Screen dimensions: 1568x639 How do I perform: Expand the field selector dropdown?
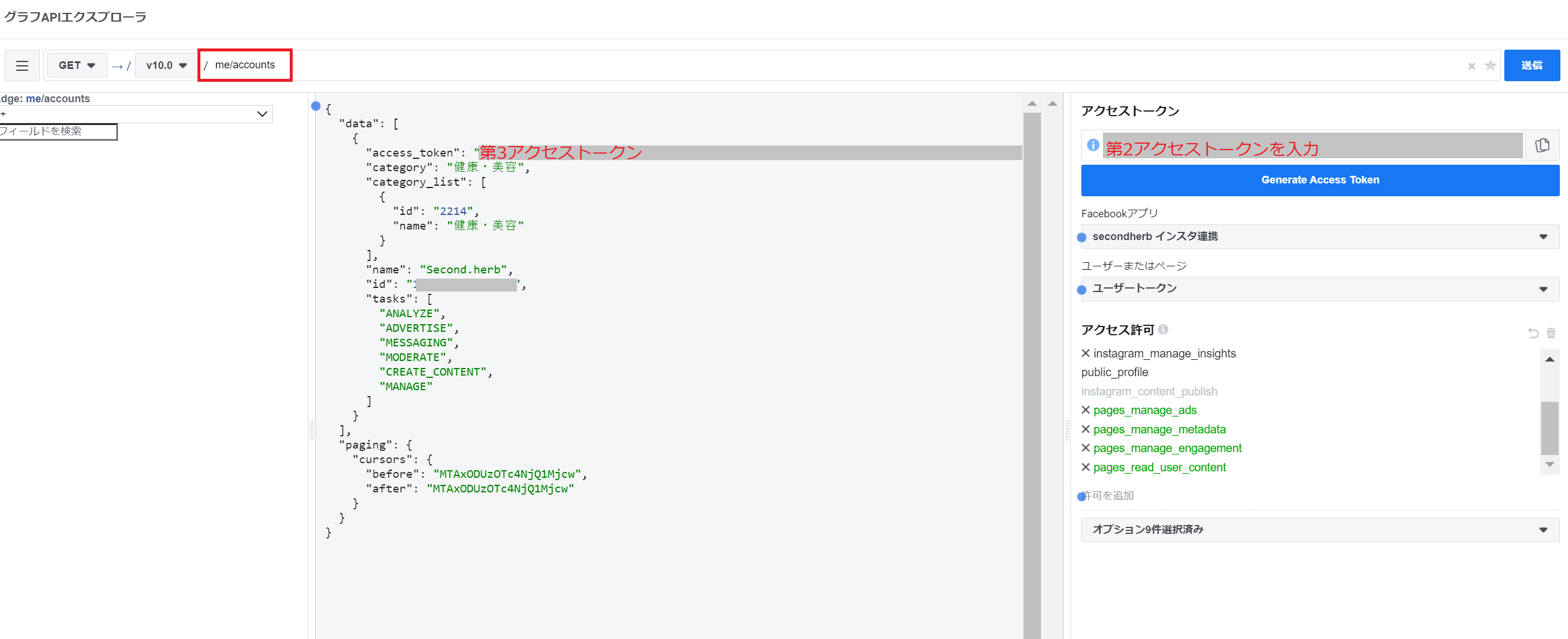click(135, 114)
